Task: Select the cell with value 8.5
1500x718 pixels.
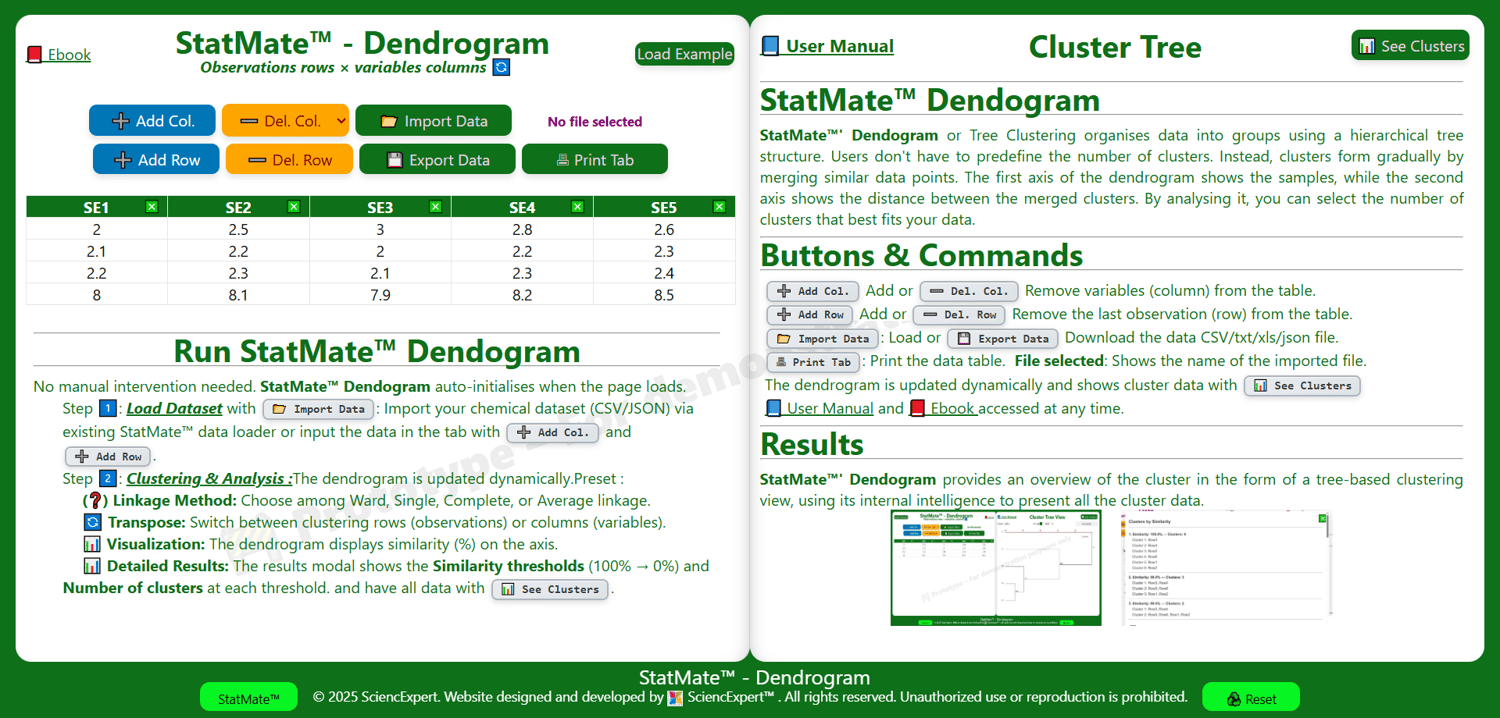Action: [x=664, y=295]
